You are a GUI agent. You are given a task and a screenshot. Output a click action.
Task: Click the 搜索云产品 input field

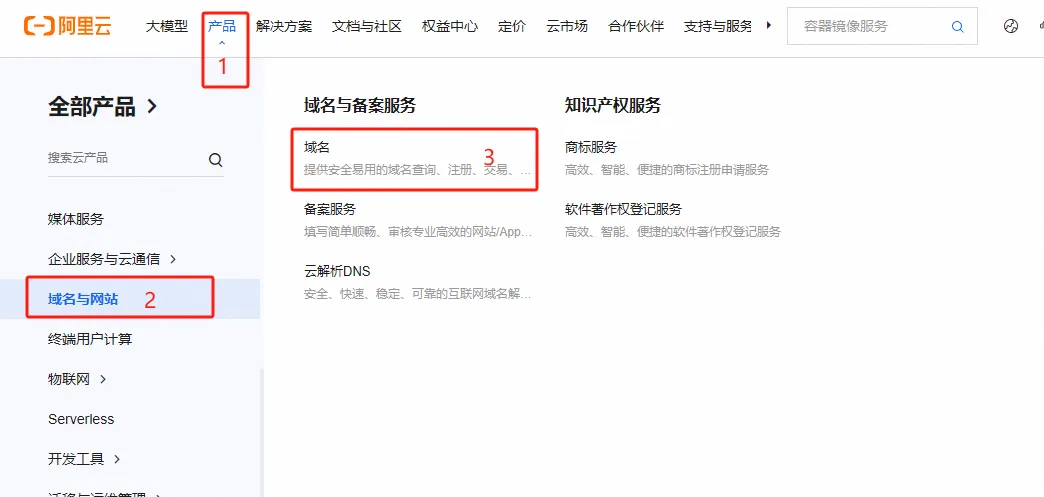click(x=127, y=159)
